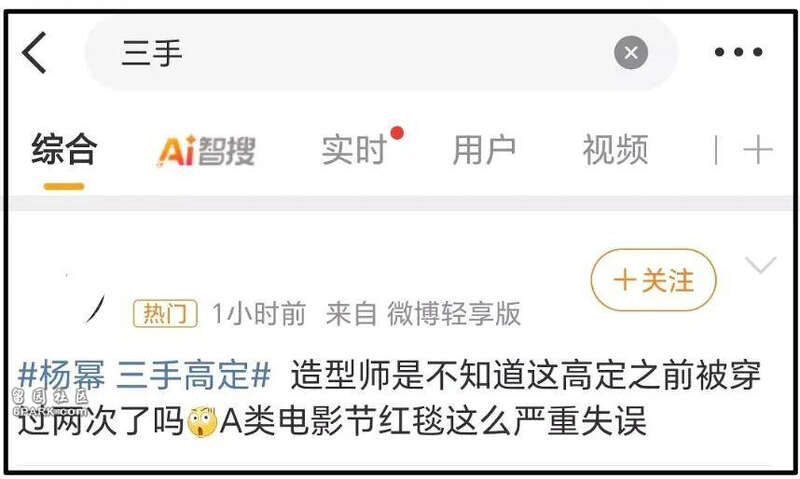Open the post body text

(389, 398)
